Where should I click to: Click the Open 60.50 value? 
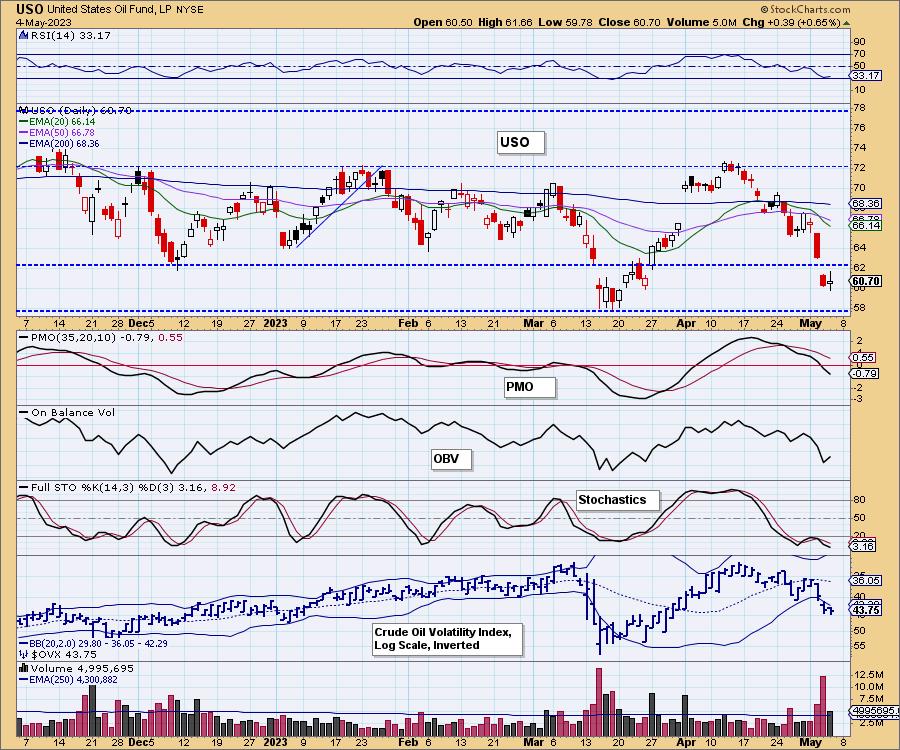click(443, 22)
